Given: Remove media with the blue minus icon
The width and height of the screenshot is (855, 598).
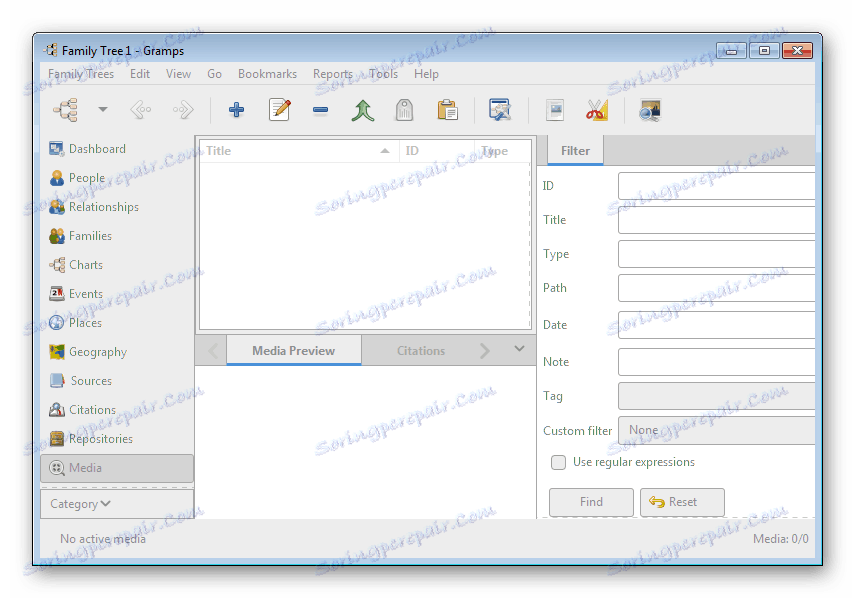Looking at the screenshot, I should (x=320, y=110).
